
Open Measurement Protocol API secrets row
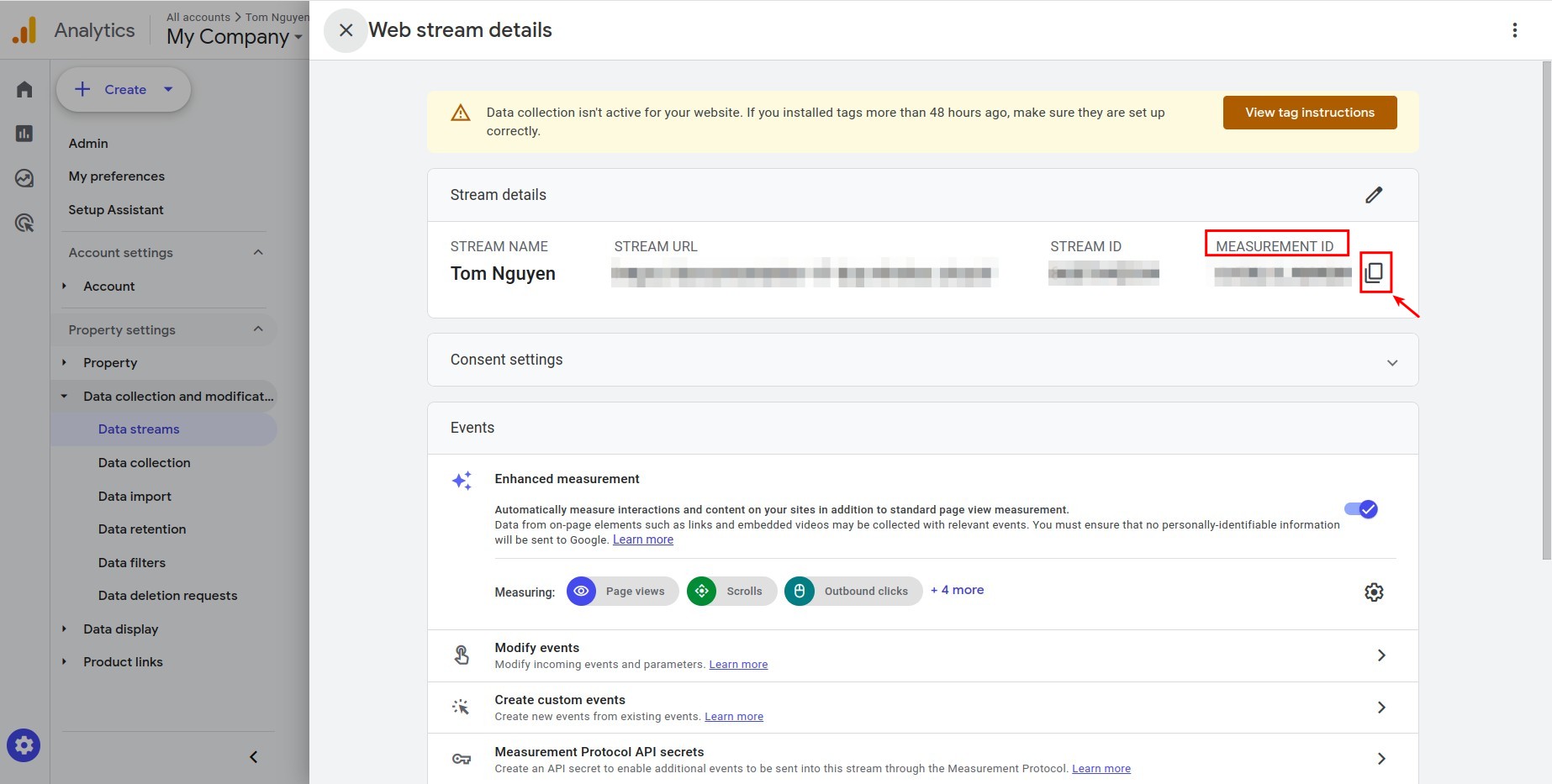coord(922,759)
